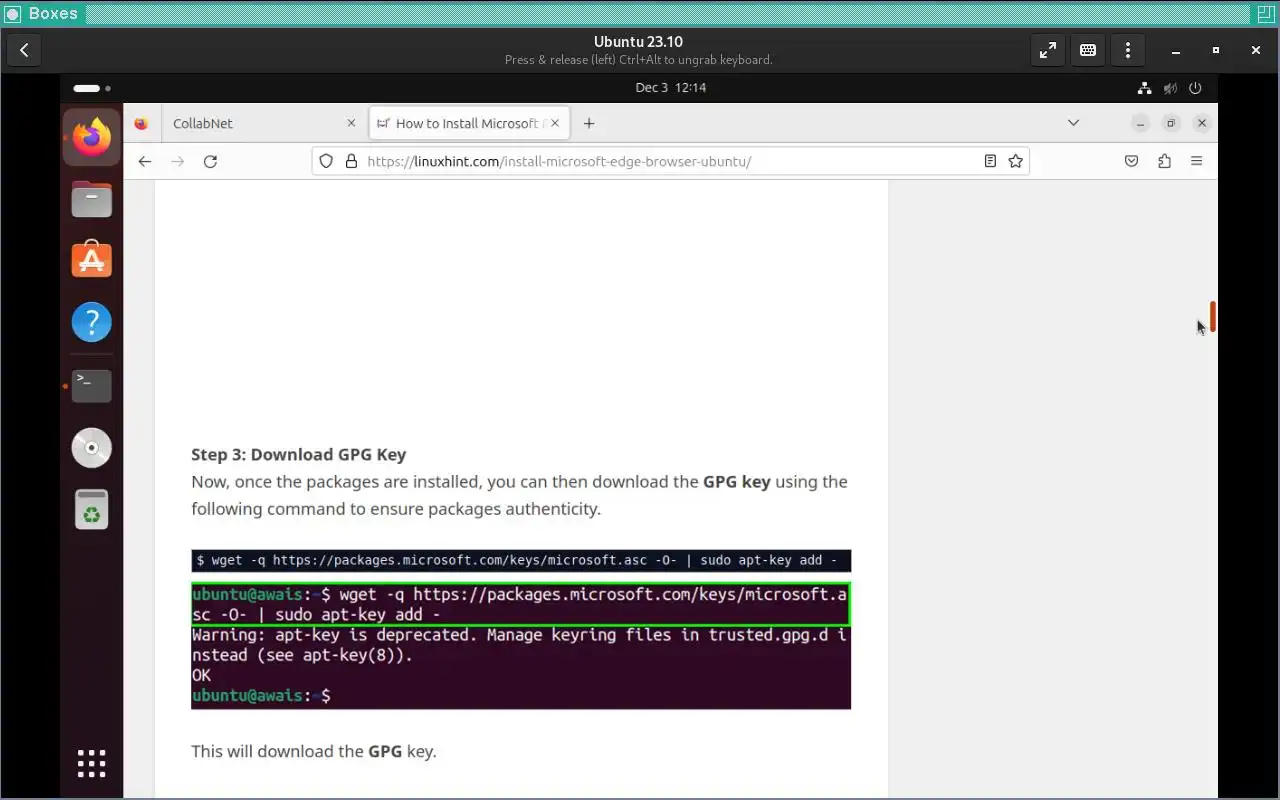Image resolution: width=1280 pixels, height=800 pixels.
Task: Click the shield tracking protection icon
Action: coord(326,161)
